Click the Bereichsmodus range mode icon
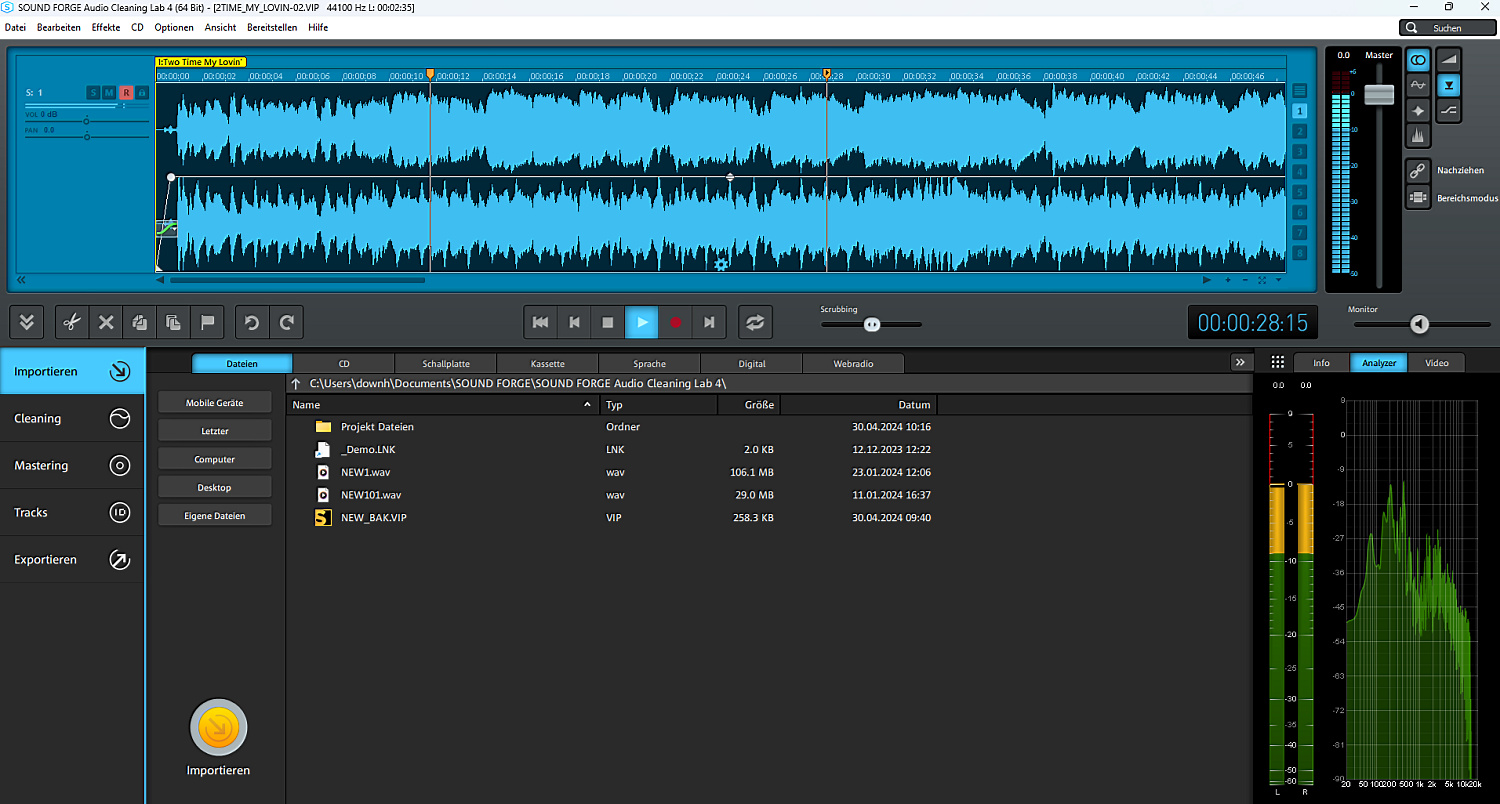The width and height of the screenshot is (1500, 804). click(1417, 198)
